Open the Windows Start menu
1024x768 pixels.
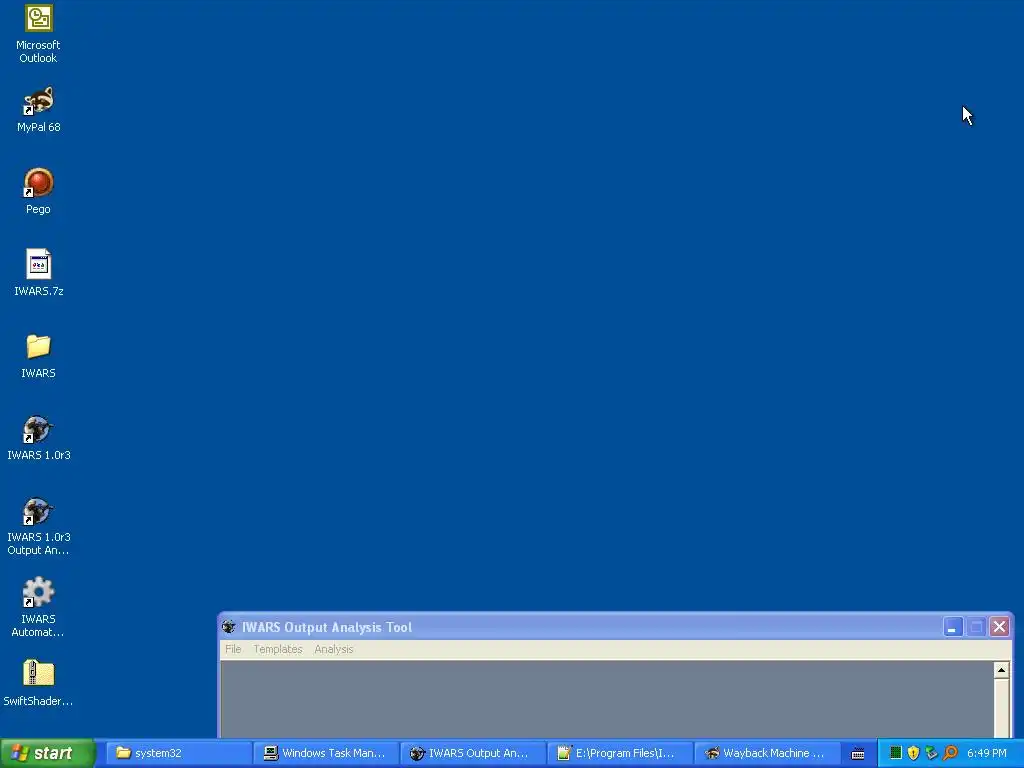(x=48, y=754)
